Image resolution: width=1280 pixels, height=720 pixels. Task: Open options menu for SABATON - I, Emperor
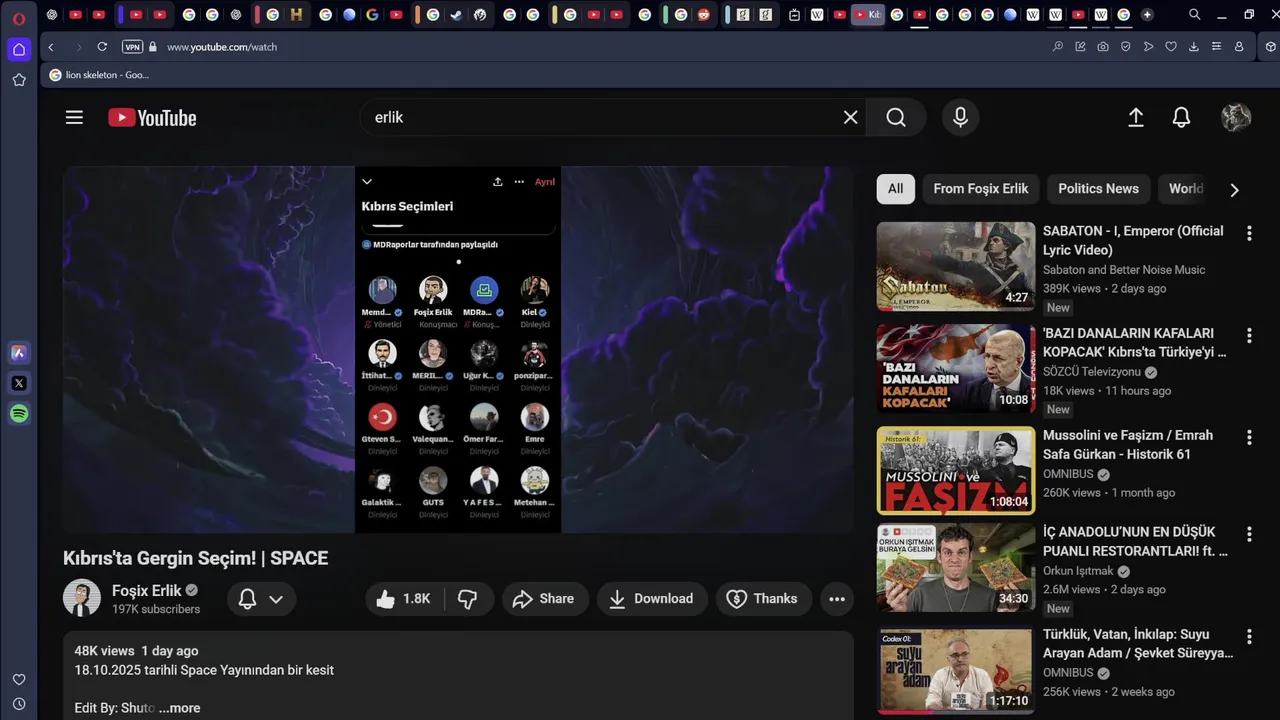point(1249,233)
